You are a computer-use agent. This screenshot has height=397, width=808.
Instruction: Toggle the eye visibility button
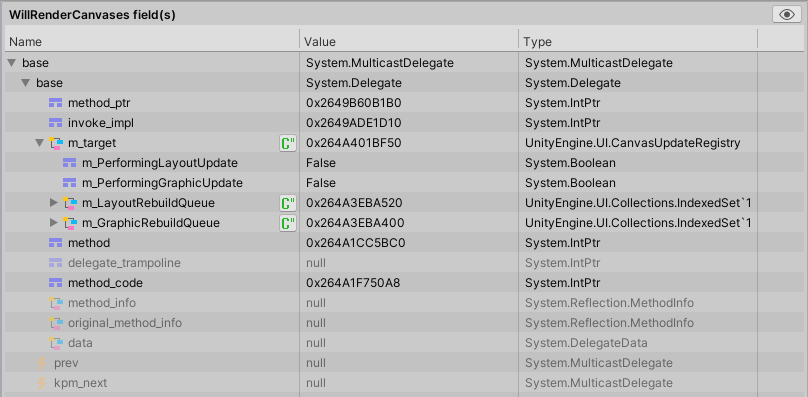(786, 14)
